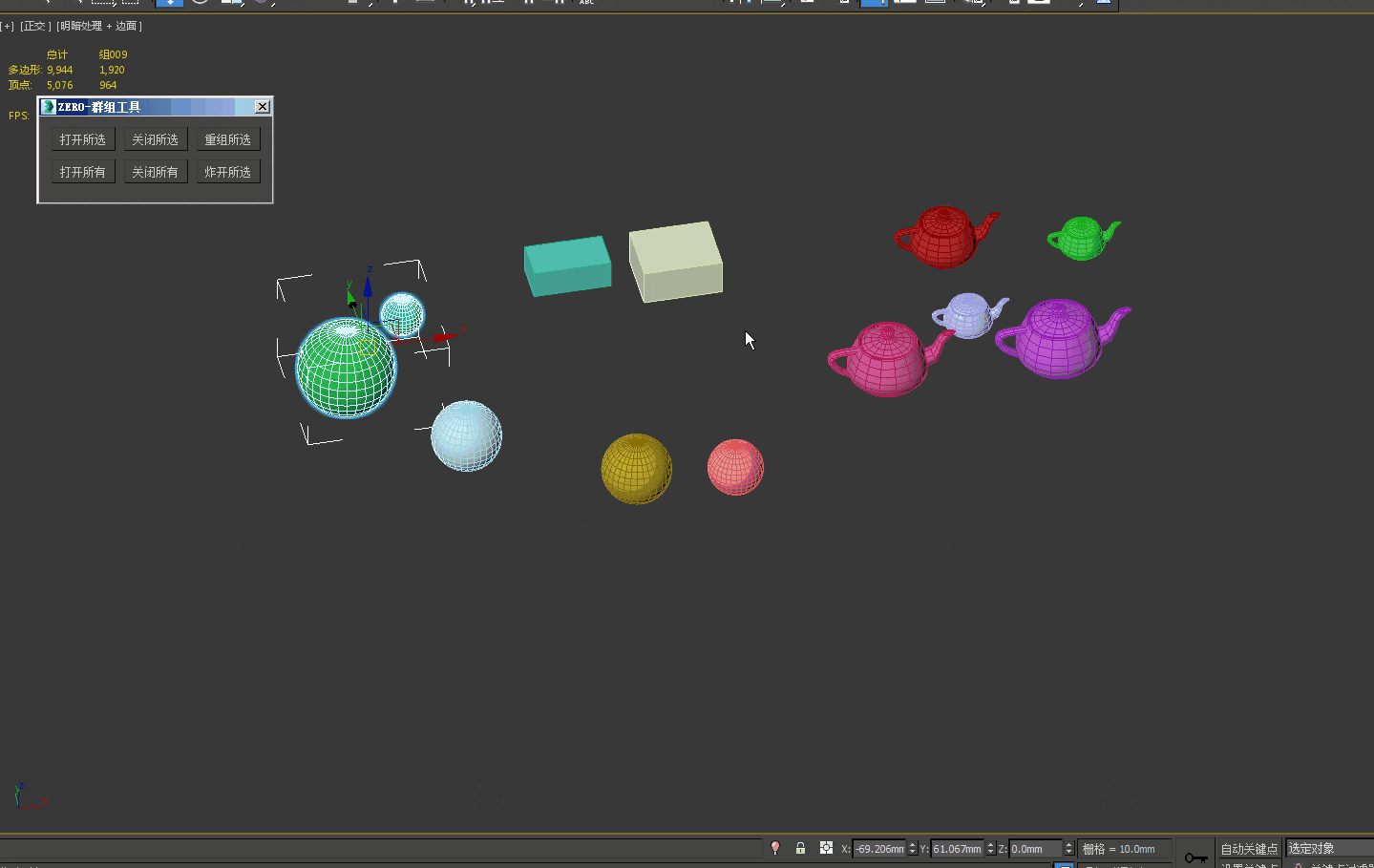
Task: Click the 关闭所有 button
Action: [x=155, y=172]
